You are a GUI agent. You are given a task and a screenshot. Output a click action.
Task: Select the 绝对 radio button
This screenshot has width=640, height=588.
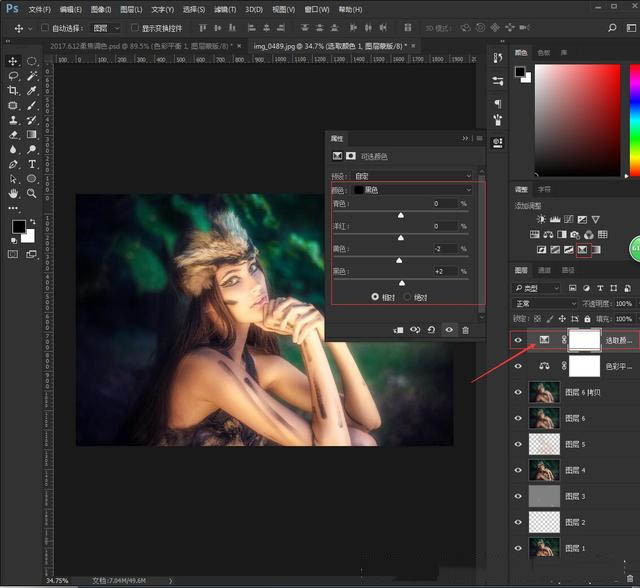tap(408, 297)
